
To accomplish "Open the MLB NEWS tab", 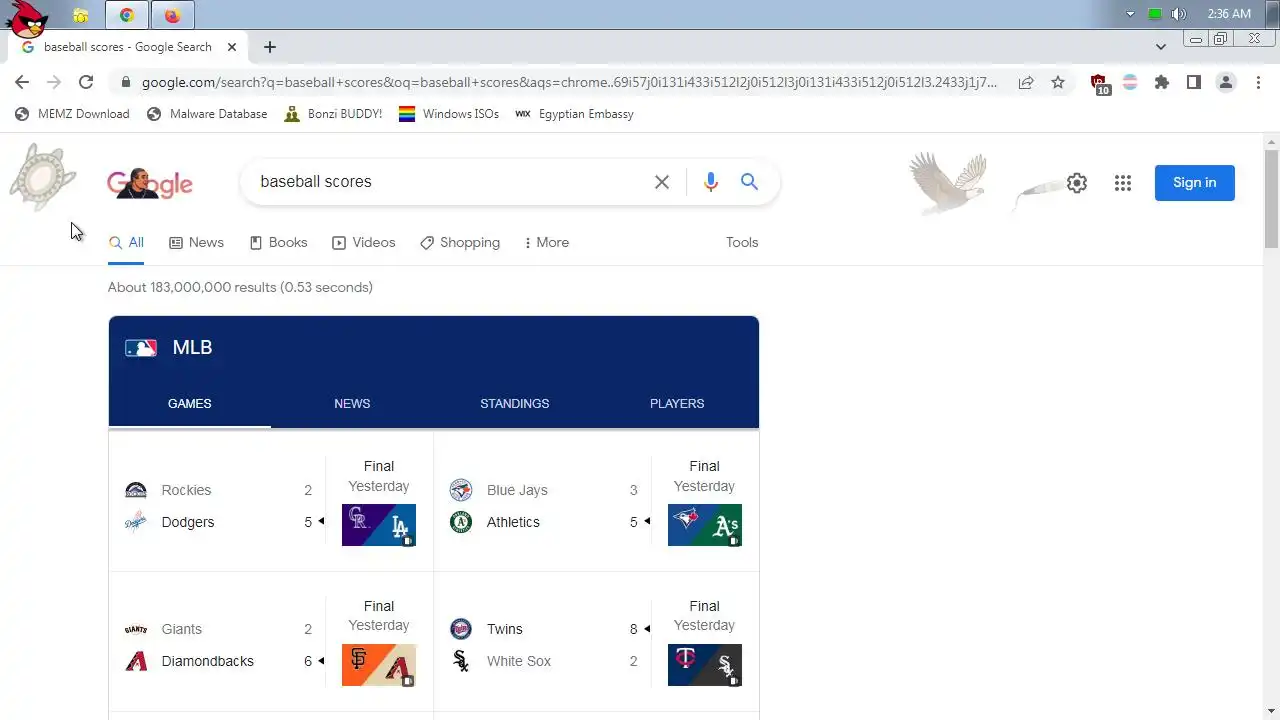I will click(352, 404).
